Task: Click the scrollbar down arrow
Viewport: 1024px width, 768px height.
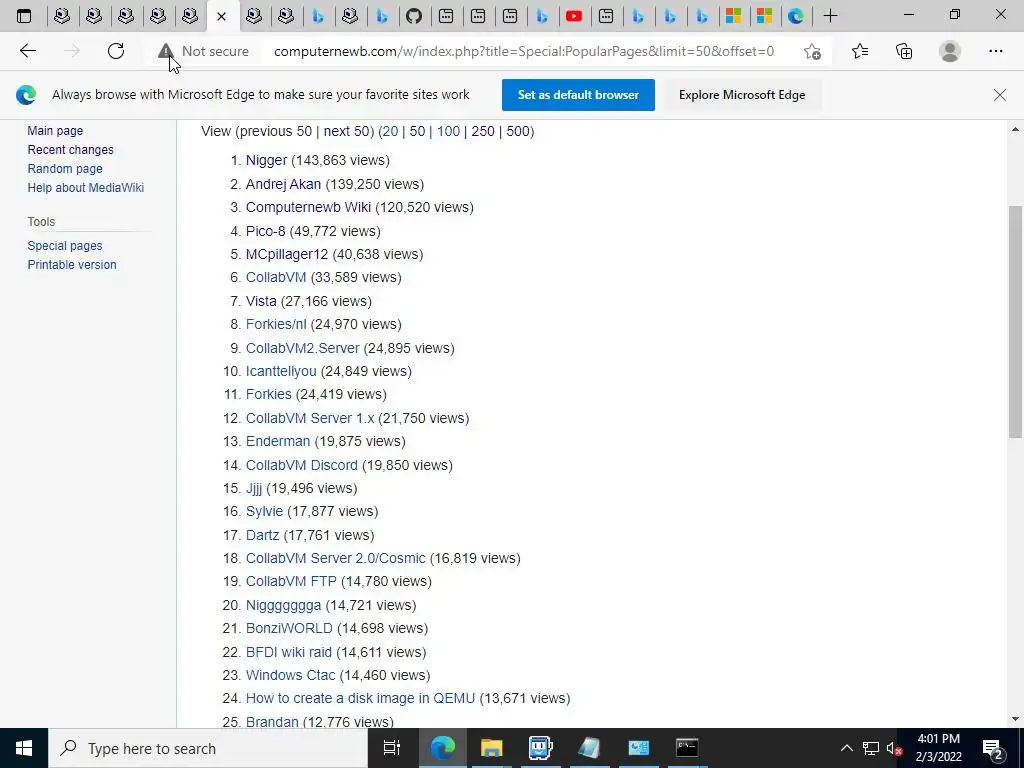Action: click(x=1015, y=719)
